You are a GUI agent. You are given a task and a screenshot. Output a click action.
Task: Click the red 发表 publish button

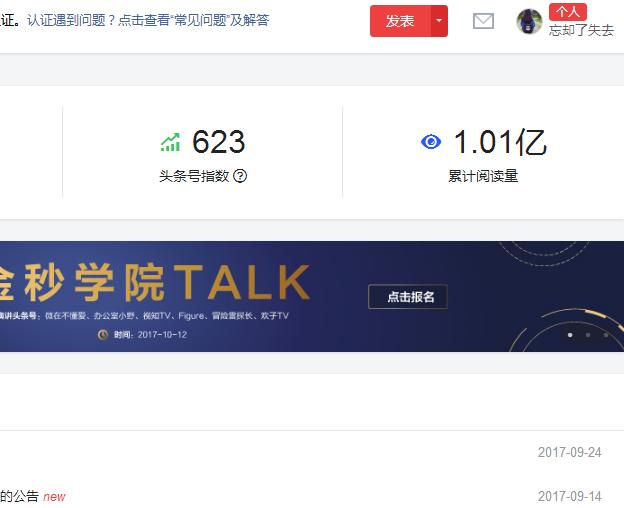pos(400,21)
